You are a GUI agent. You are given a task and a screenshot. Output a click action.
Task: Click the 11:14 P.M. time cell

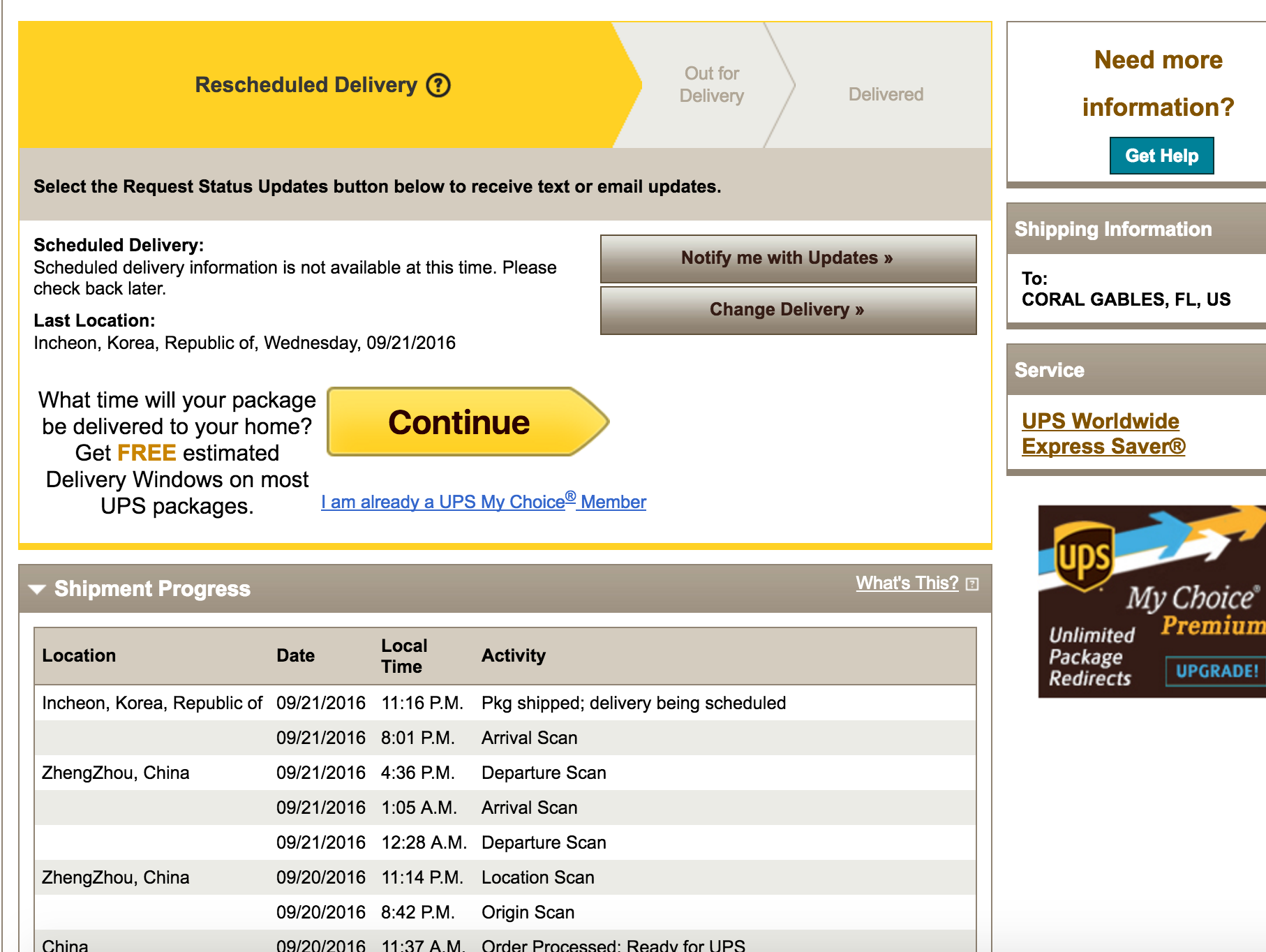pyautogui.click(x=422, y=877)
